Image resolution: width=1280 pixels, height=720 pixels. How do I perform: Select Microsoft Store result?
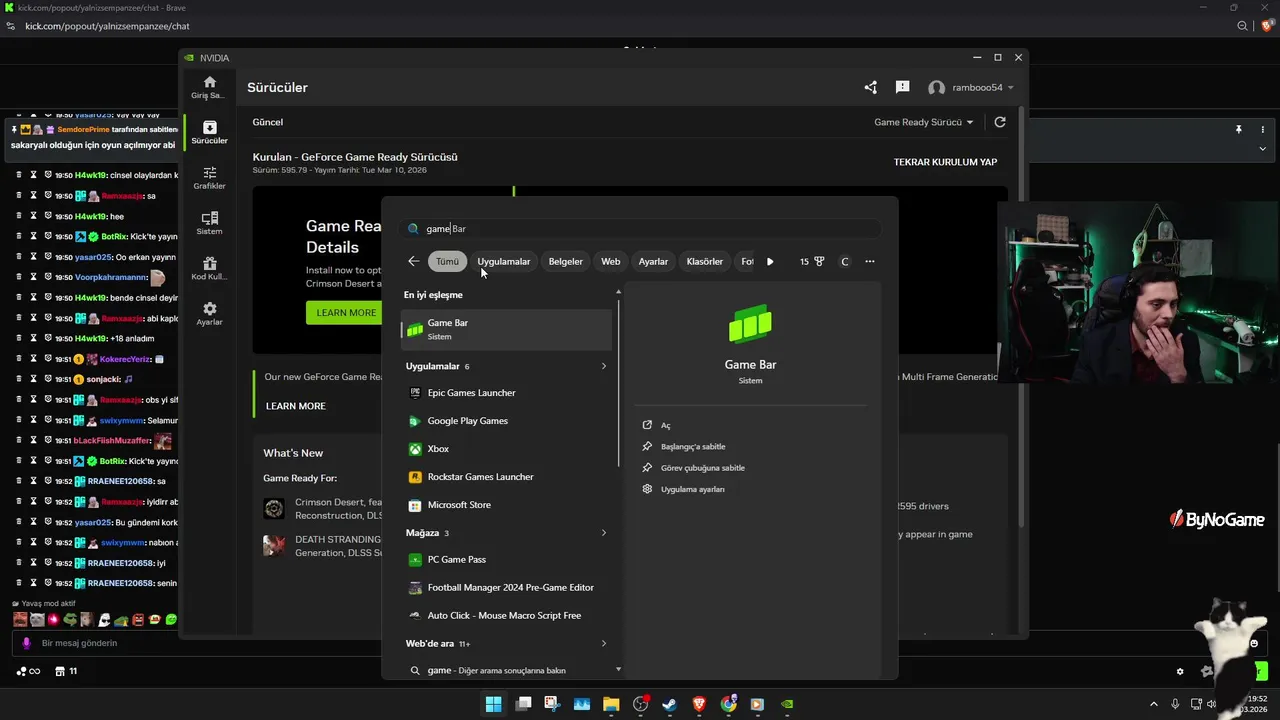(x=507, y=505)
